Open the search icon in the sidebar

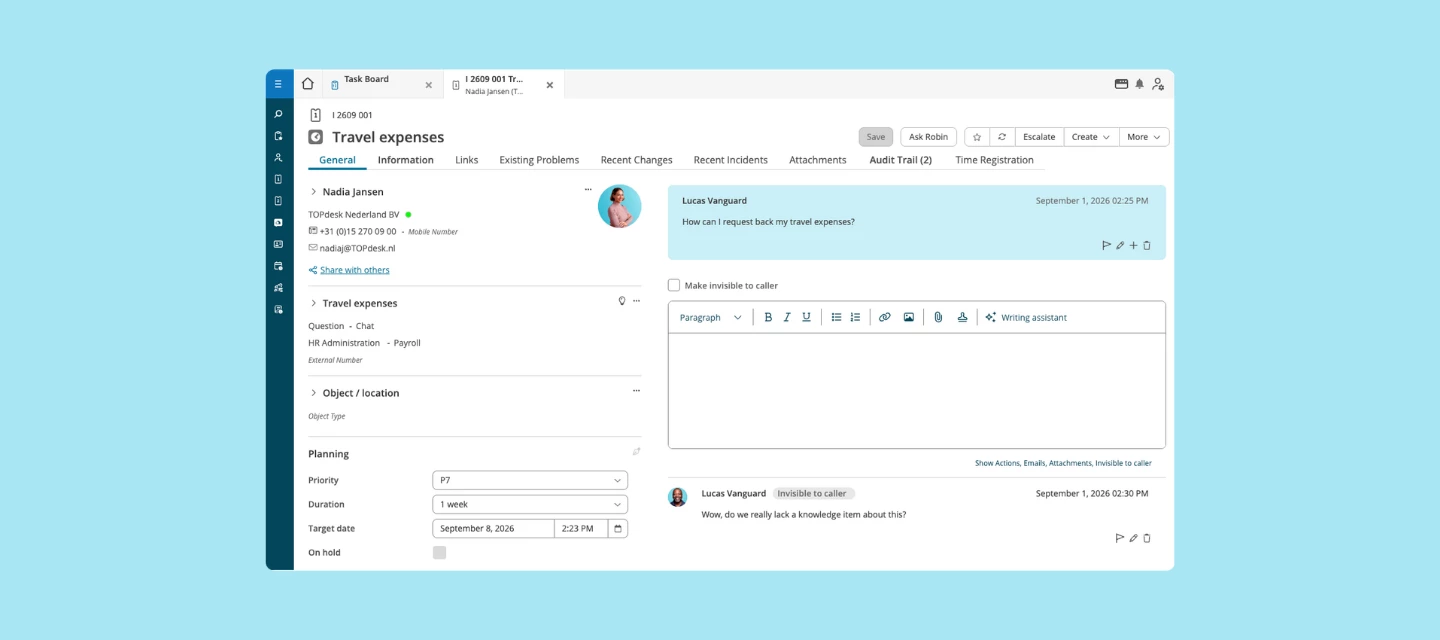click(278, 114)
